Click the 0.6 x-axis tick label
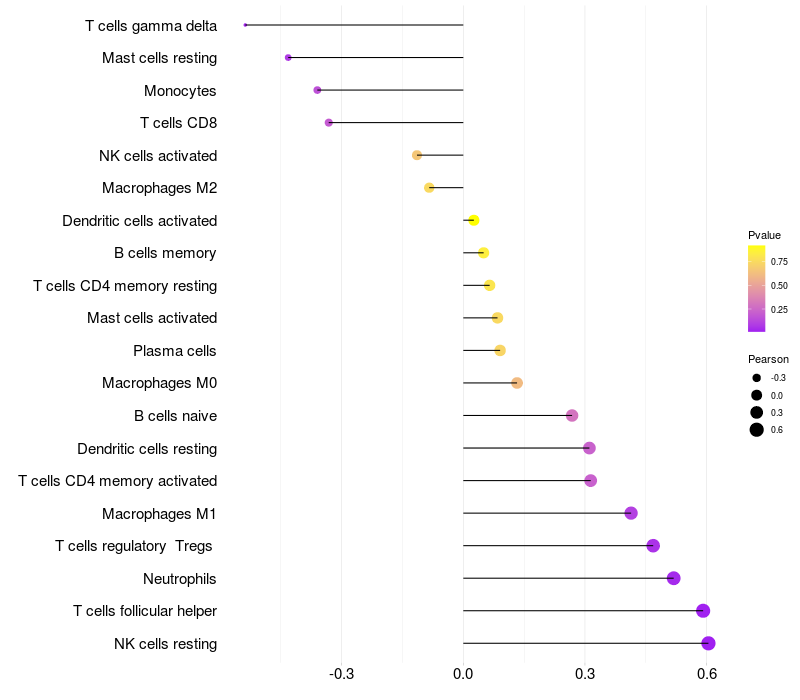Screen dimensions: 800x700 click(x=707, y=674)
